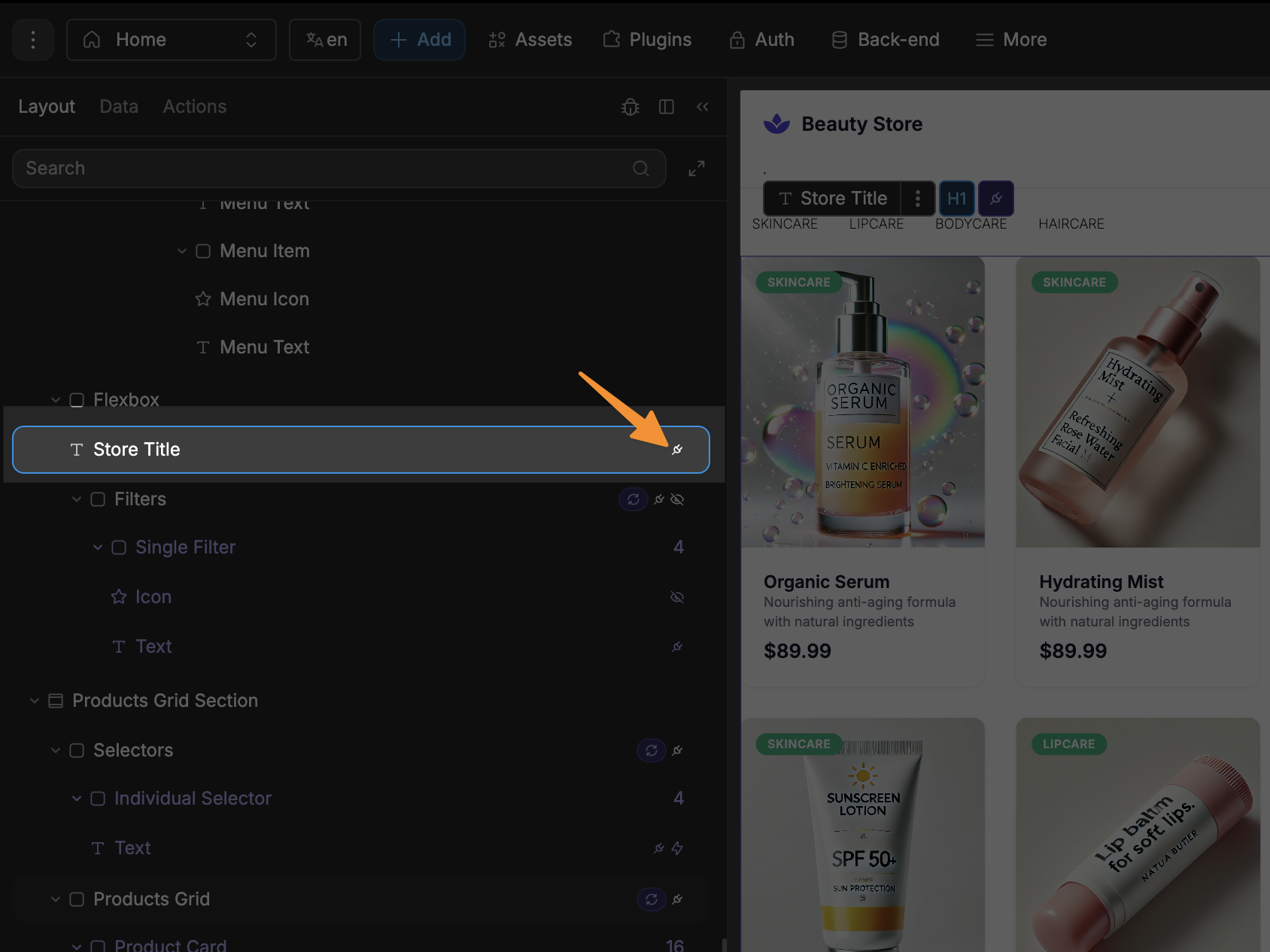Click the plug binding icon on Store Title row
This screenshot has width=1270, height=952.
click(677, 450)
